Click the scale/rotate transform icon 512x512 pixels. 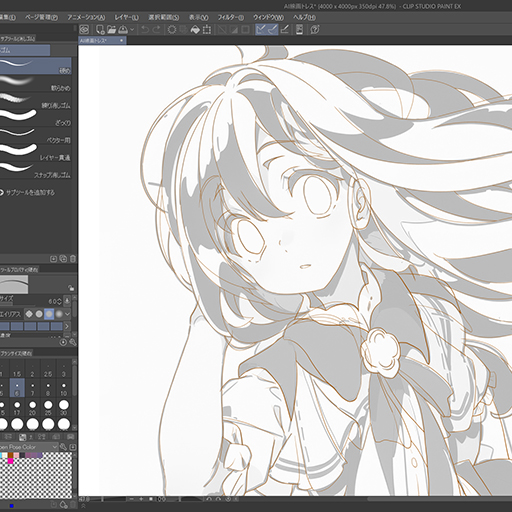207,30
